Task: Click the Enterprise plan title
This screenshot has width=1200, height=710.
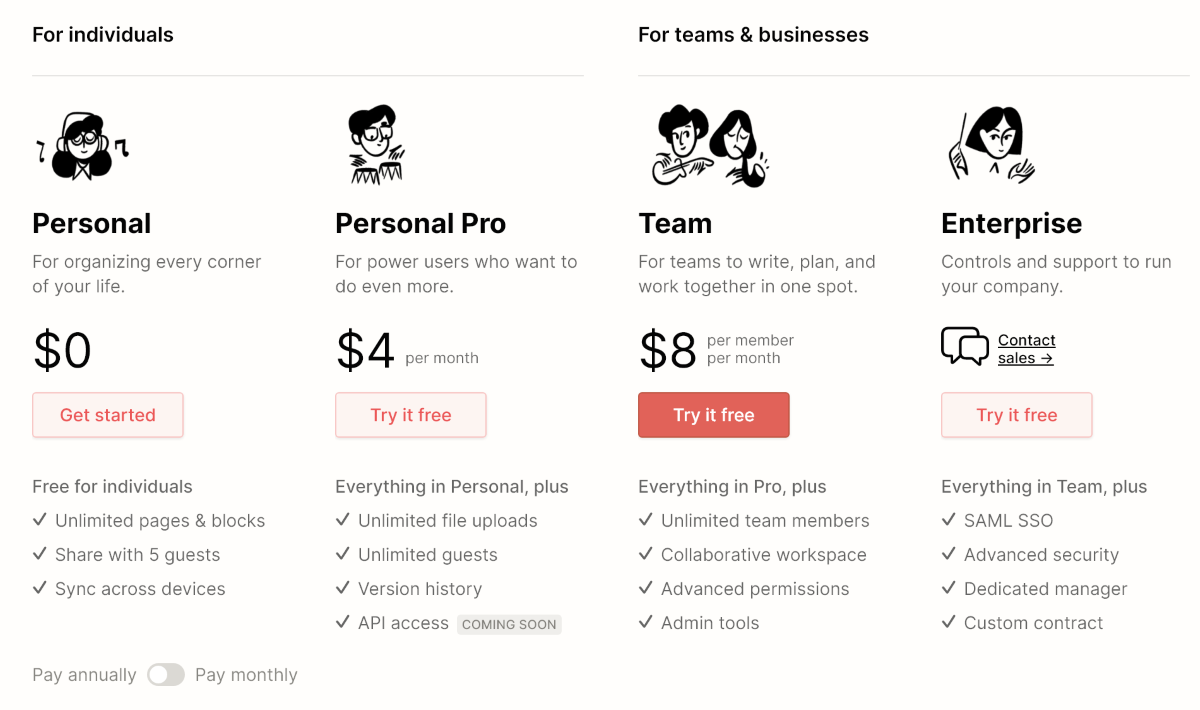Action: pos(1011,223)
